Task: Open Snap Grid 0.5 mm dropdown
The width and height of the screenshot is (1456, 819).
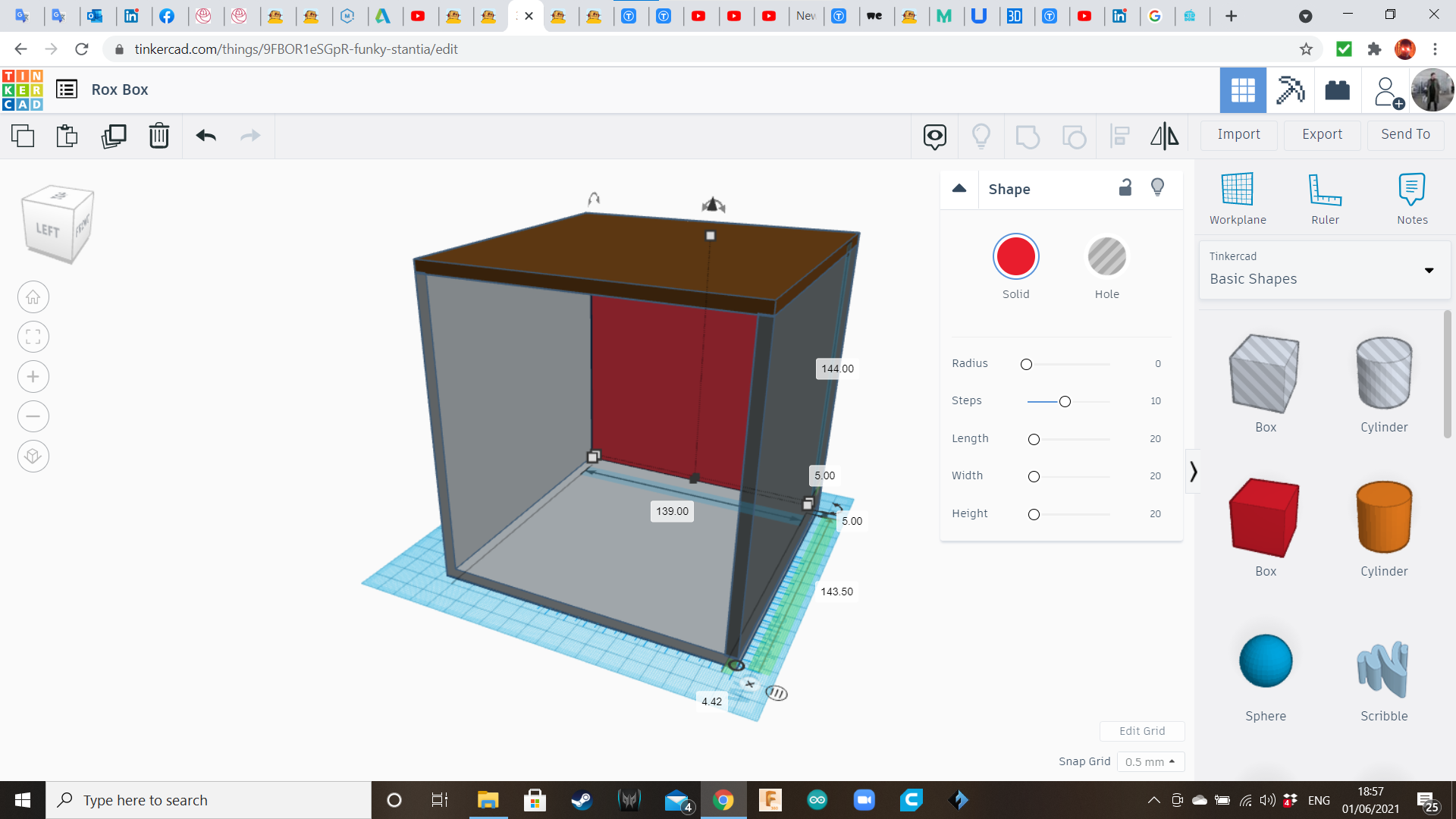Action: pyautogui.click(x=1150, y=761)
